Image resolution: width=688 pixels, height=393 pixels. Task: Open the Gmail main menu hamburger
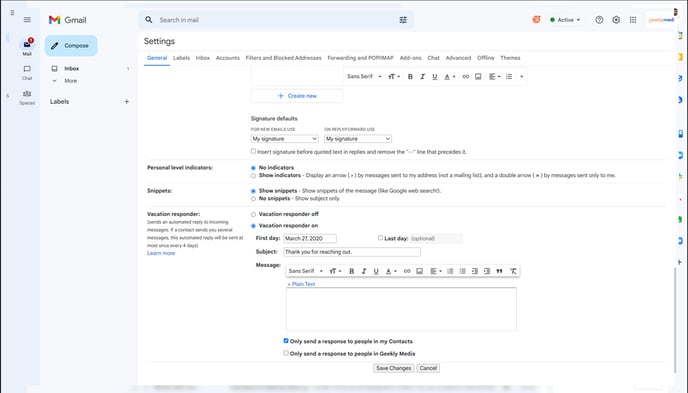27,20
